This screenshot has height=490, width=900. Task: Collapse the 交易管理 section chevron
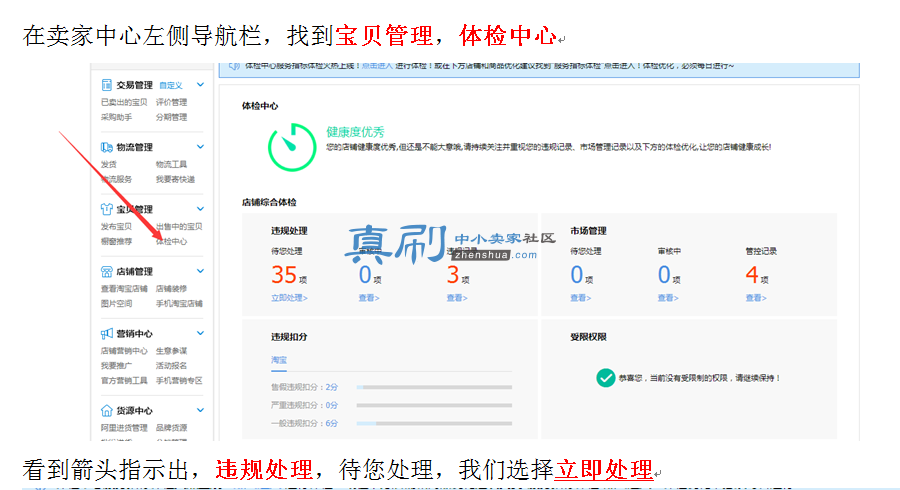point(200,84)
